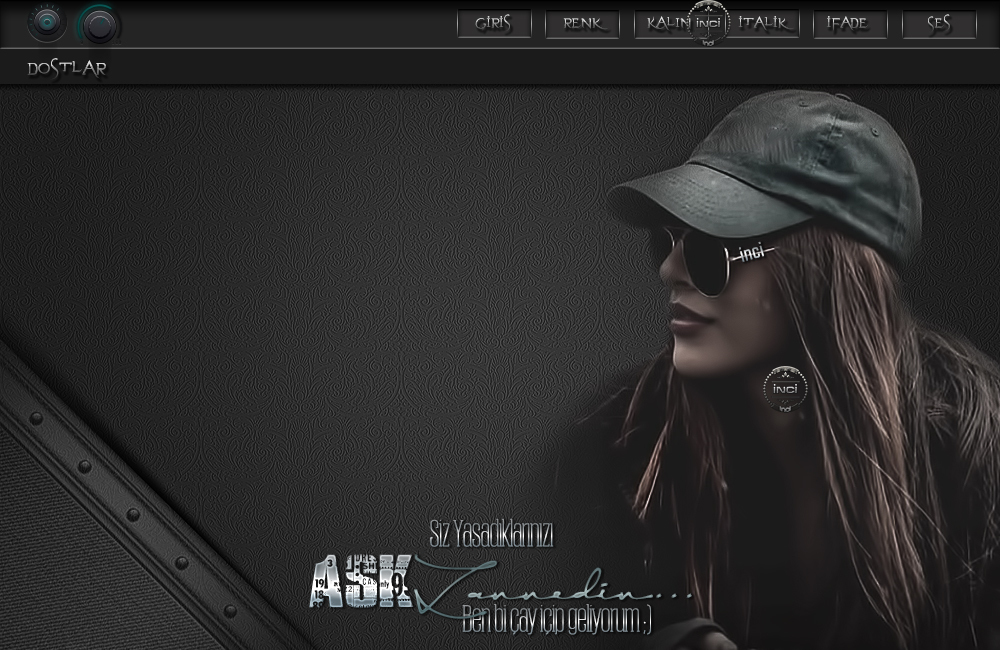Click the 'Siz Yaşadıklarınızı' text
Image resolution: width=1000 pixels, height=650 pixels.
tap(491, 535)
